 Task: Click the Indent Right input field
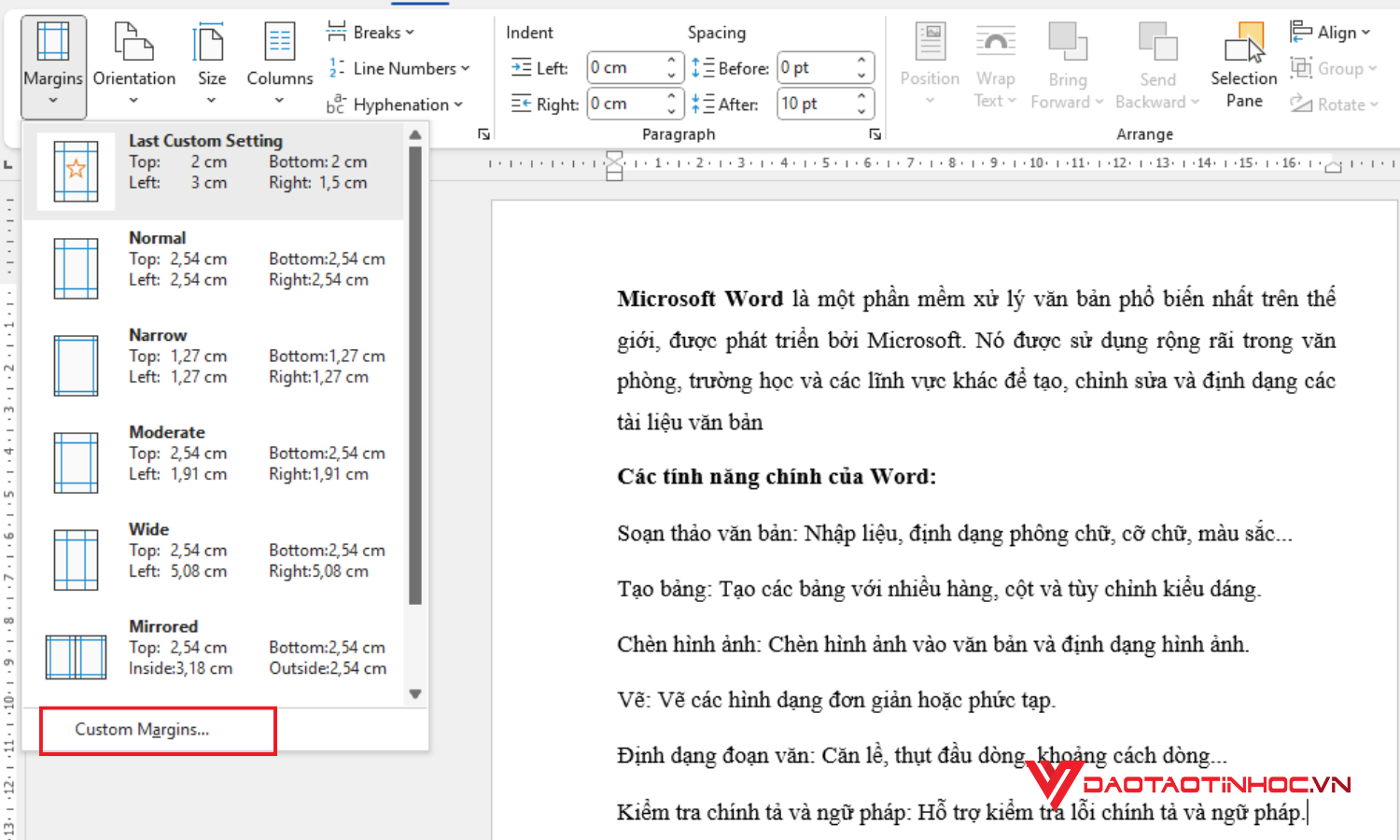click(624, 104)
